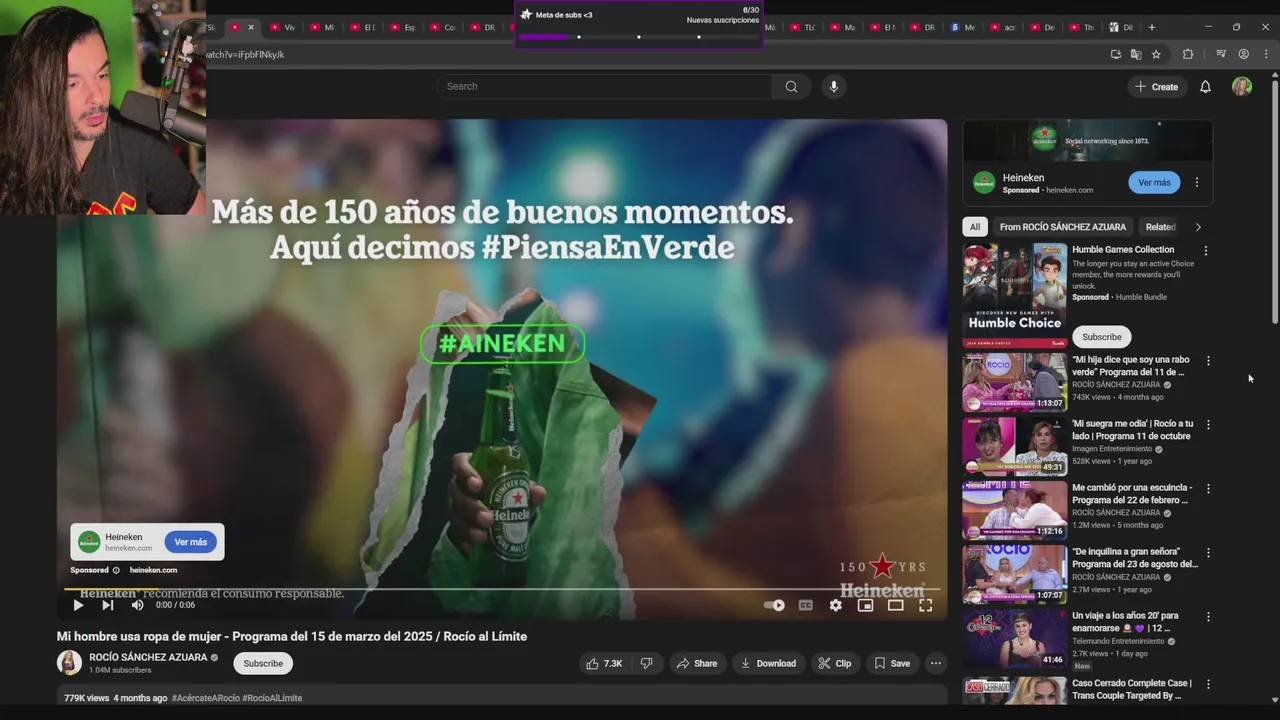Toggle autoplay switch in player
The image size is (1280, 720).
coord(774,605)
